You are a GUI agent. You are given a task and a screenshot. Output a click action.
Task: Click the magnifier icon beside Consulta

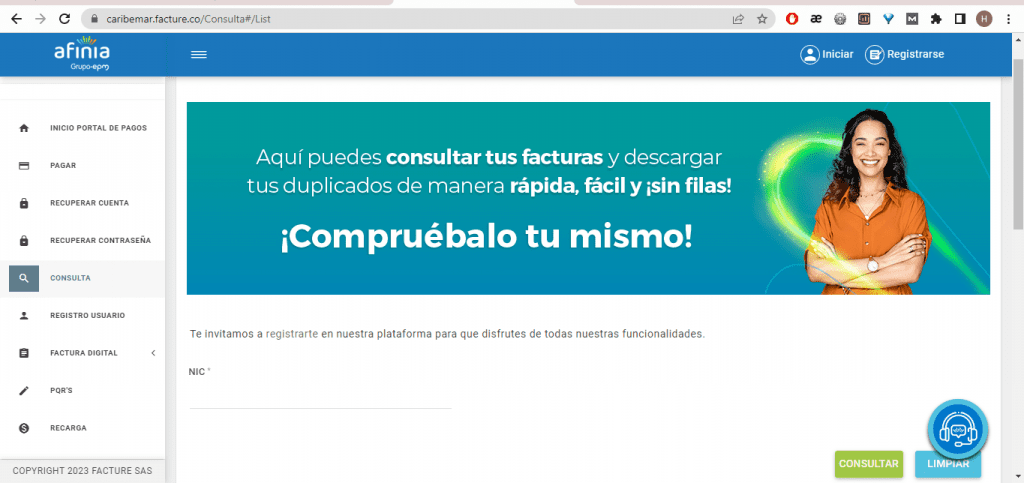coord(24,278)
